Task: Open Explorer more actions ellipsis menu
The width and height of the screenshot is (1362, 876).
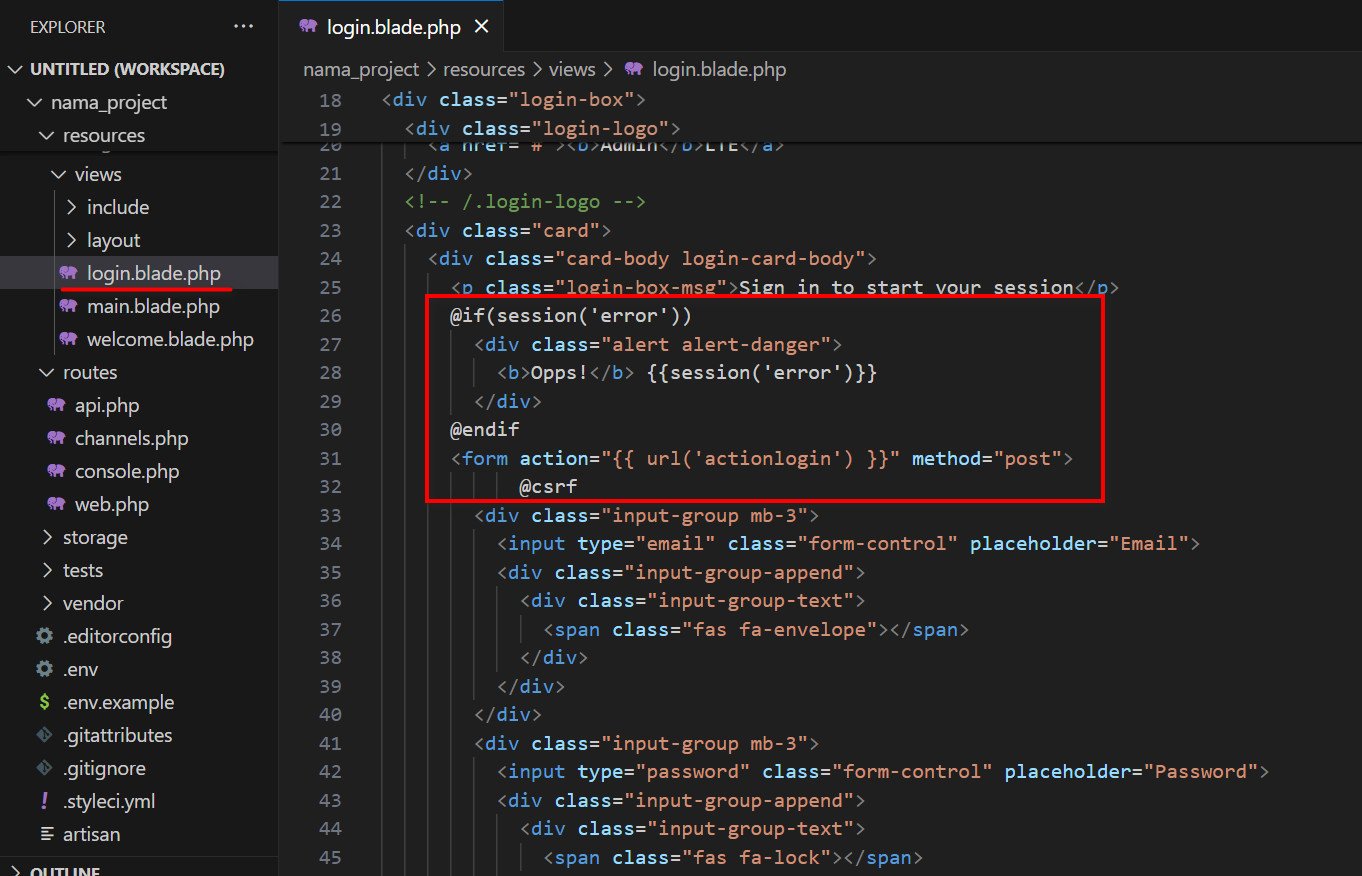Action: 243,27
